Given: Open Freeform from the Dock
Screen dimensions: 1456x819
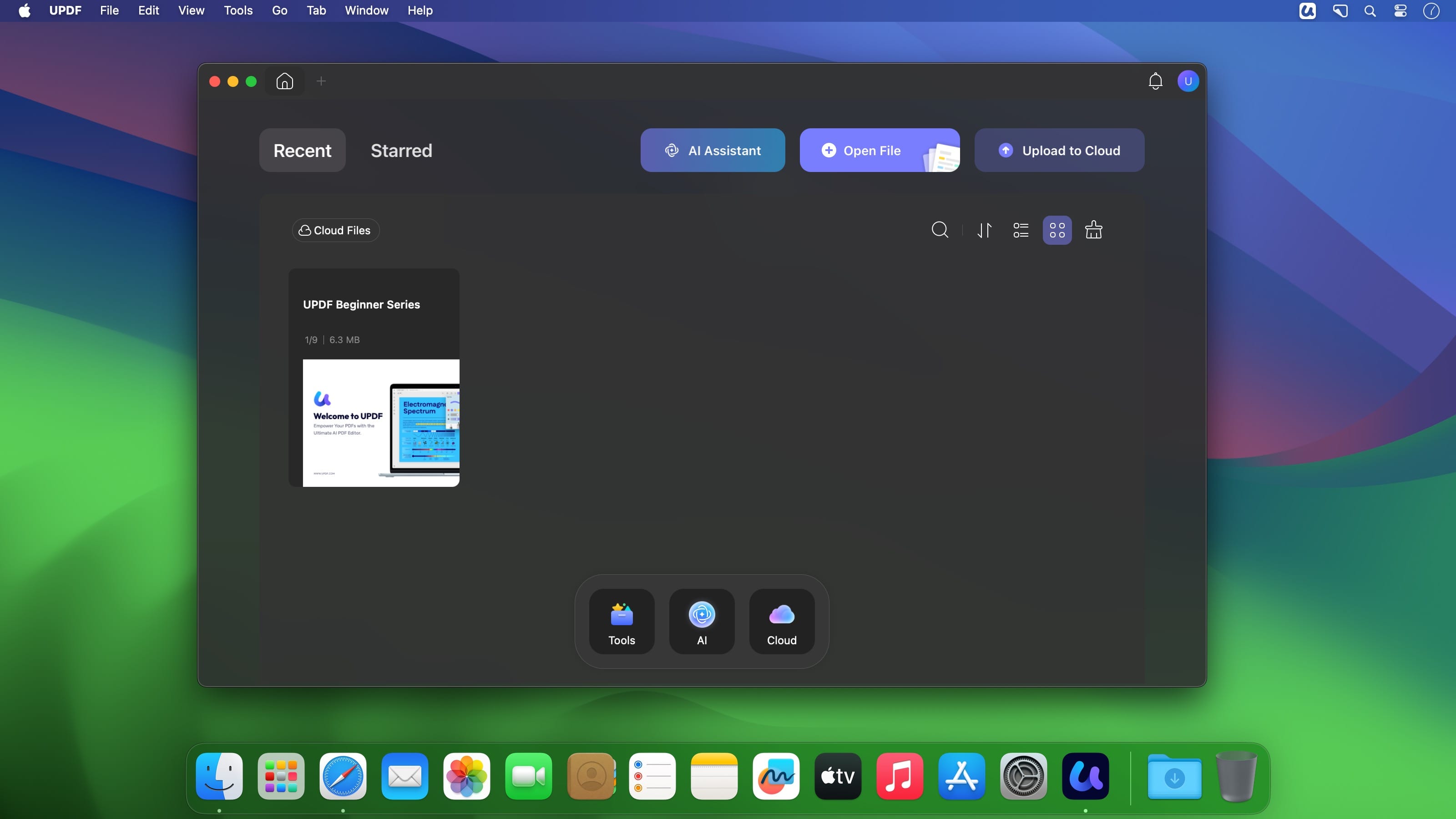Looking at the screenshot, I should 776,776.
